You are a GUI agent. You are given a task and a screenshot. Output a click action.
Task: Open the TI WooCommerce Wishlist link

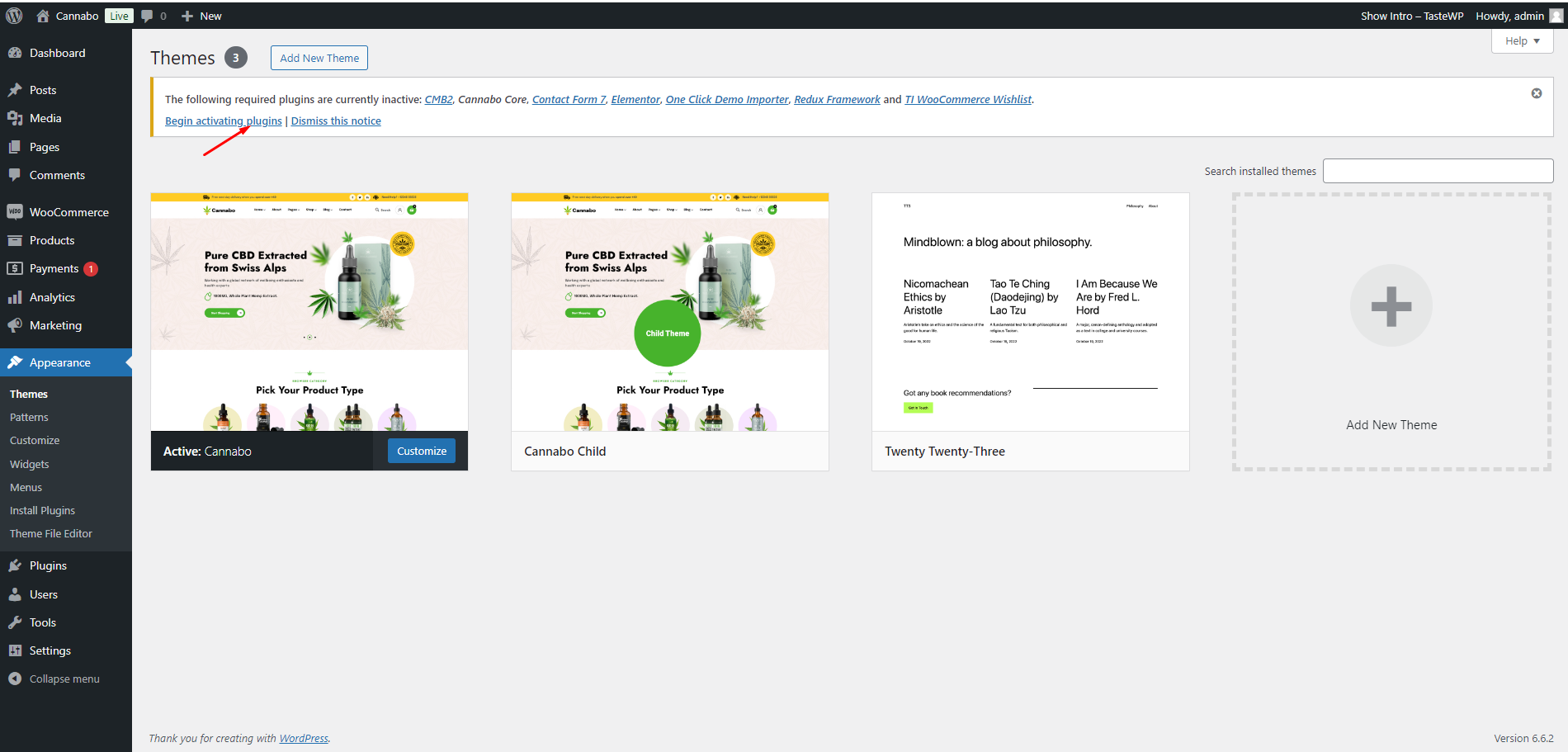(x=968, y=99)
